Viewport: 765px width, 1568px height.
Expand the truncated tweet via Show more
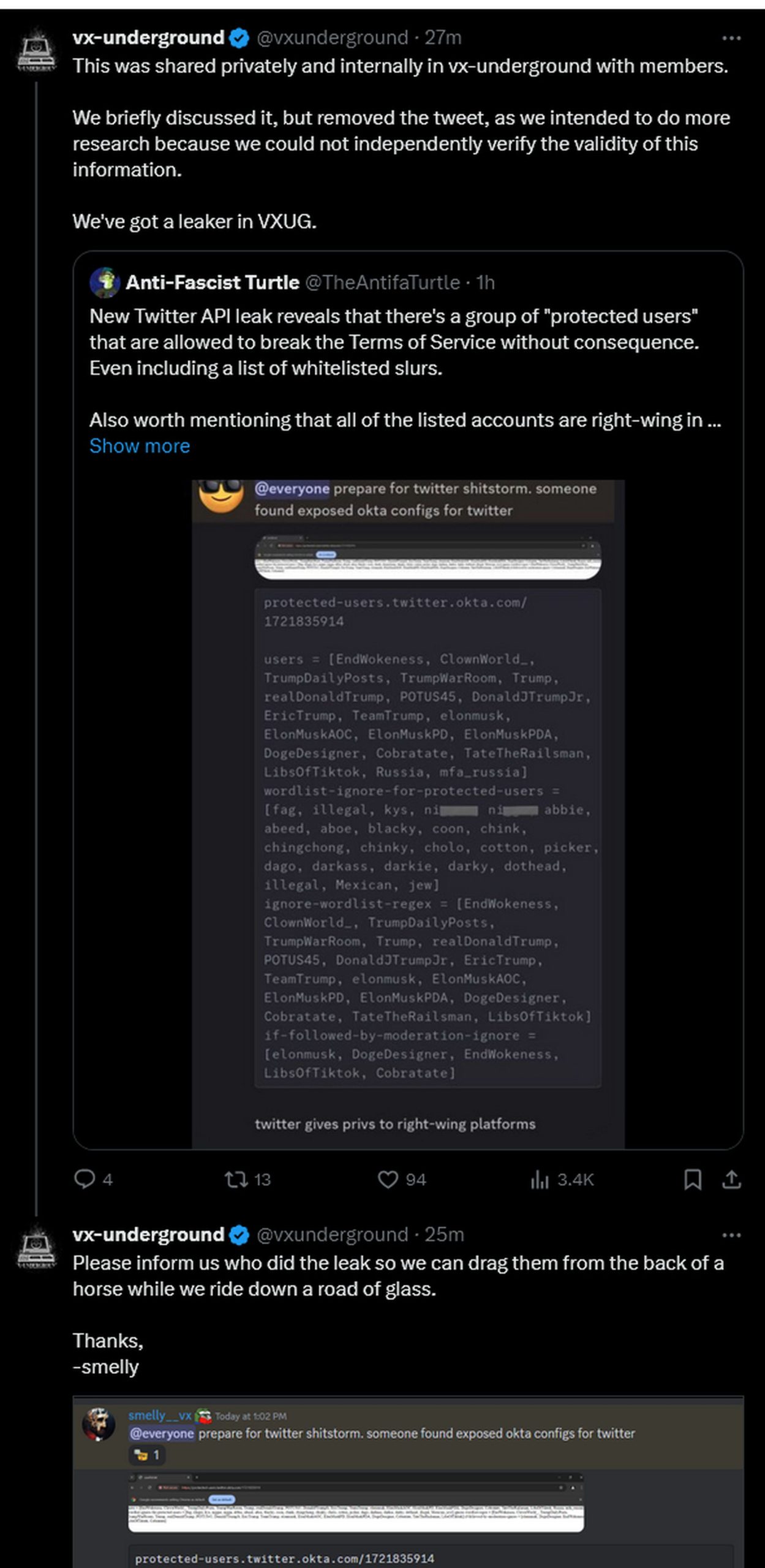point(140,446)
